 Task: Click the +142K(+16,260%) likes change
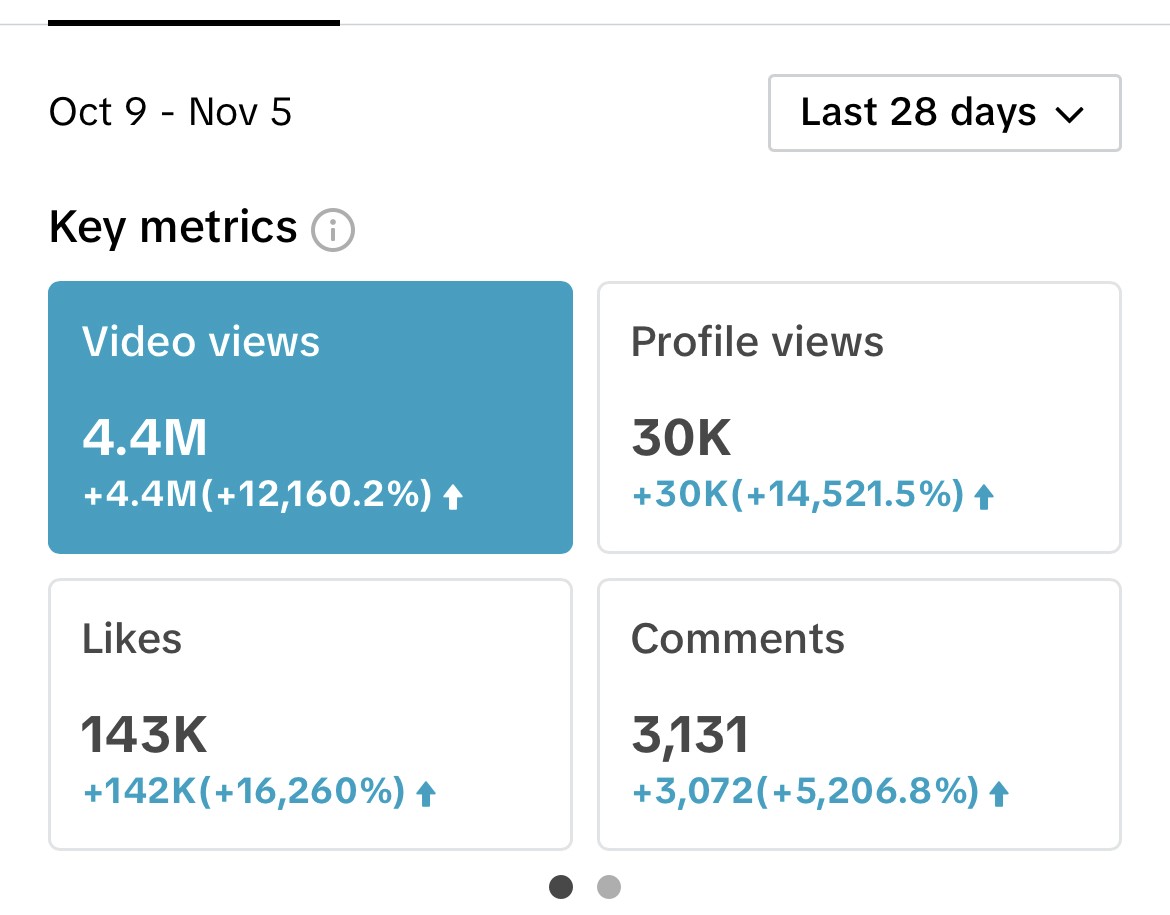pyautogui.click(x=244, y=791)
